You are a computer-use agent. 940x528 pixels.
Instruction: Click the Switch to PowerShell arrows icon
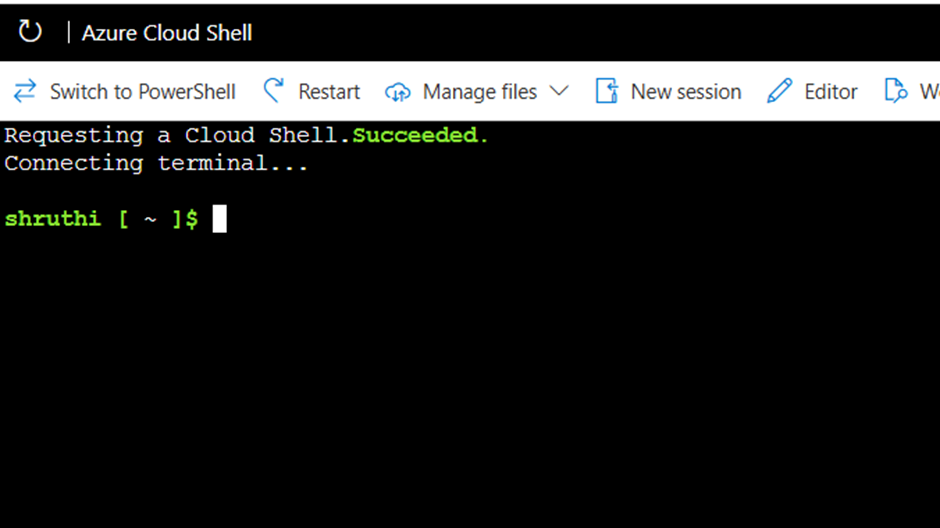25,91
